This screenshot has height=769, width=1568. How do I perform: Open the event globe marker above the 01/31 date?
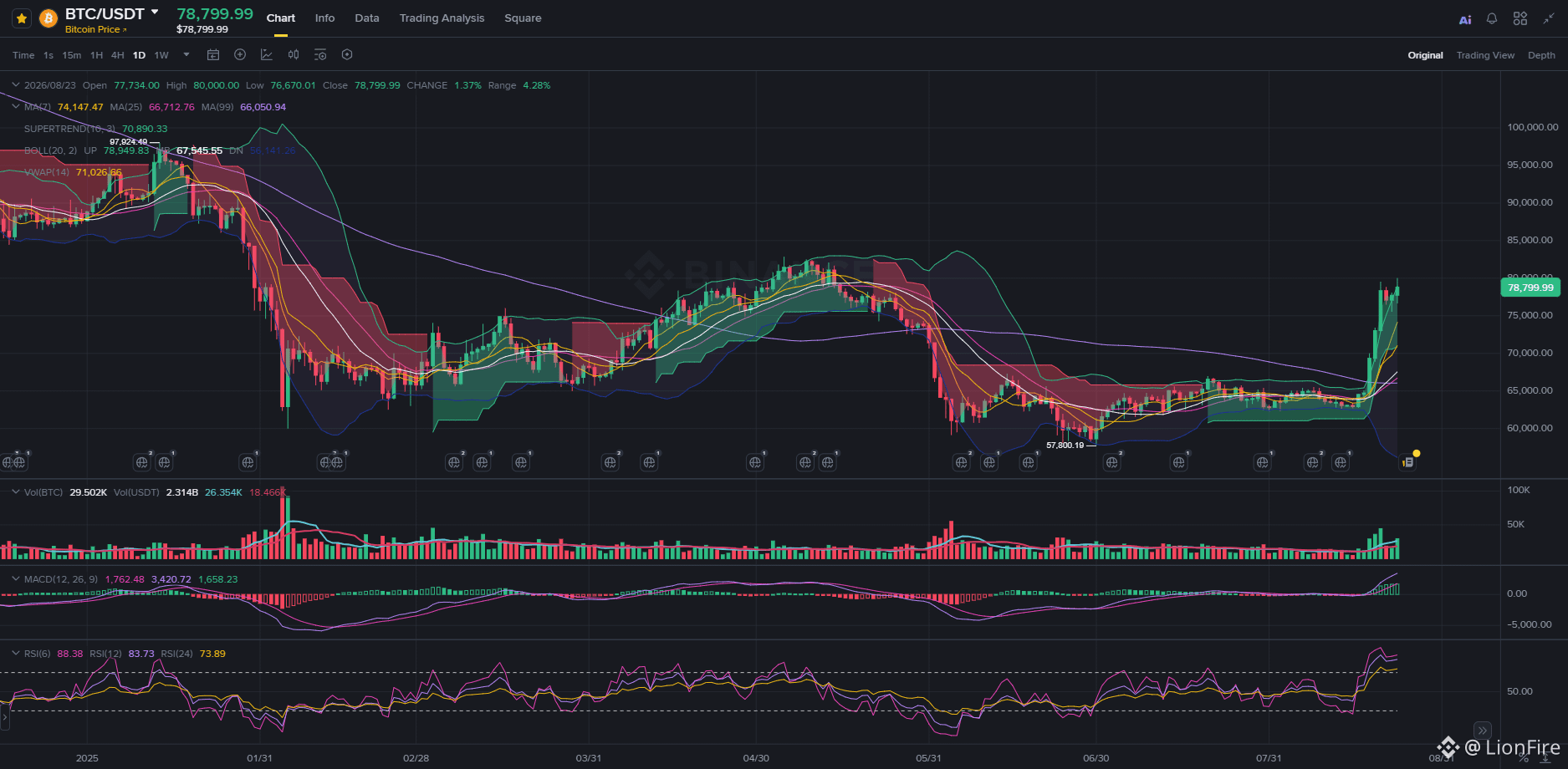click(x=248, y=461)
